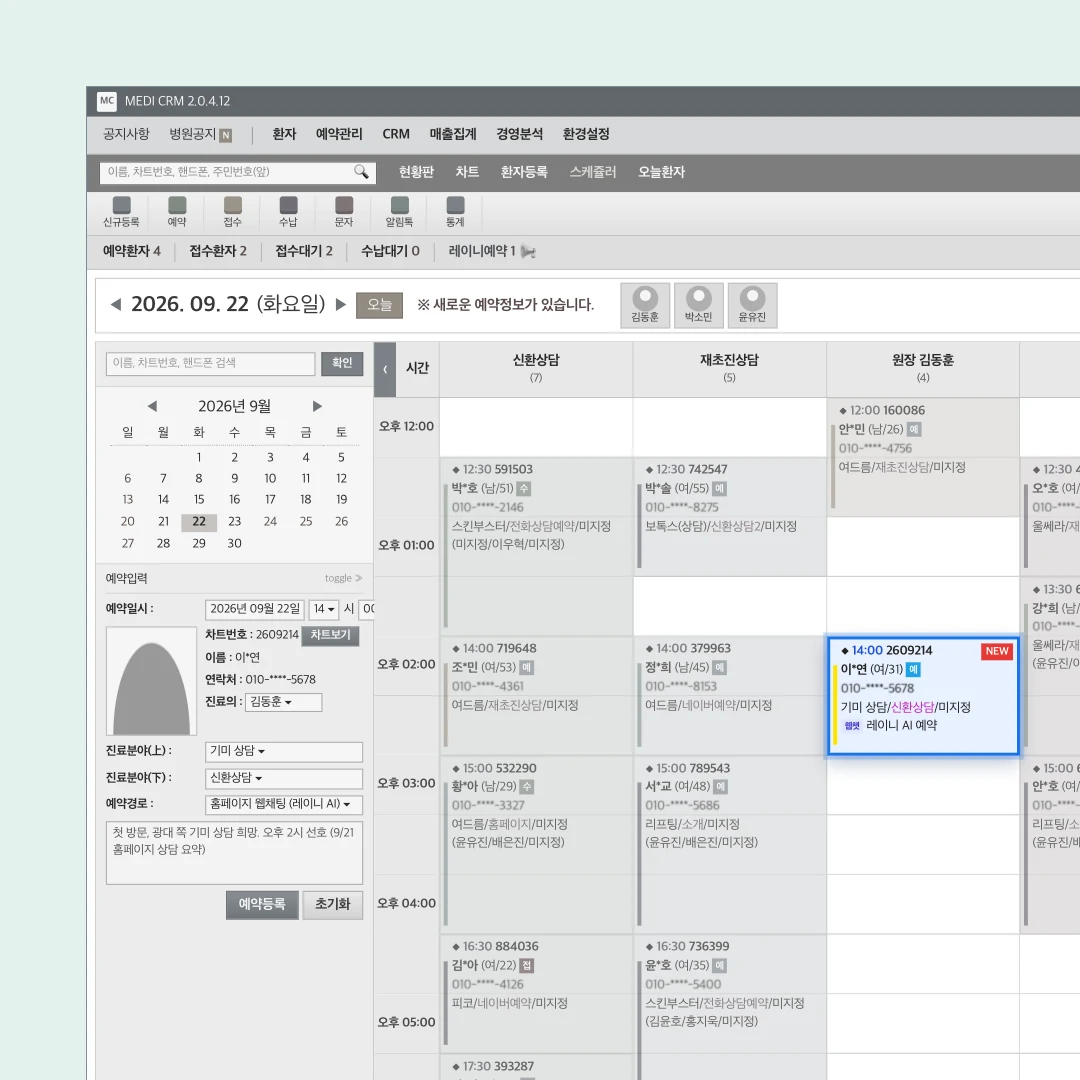Open the 예약 toolbar icon
This screenshot has height=1080, width=1080.
tap(177, 211)
